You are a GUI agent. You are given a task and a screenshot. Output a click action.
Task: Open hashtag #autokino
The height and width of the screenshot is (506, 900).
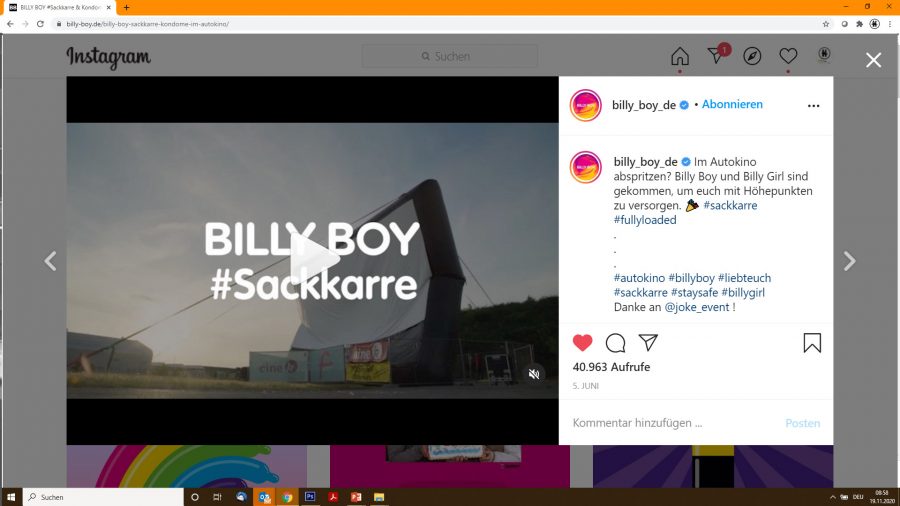click(x=639, y=278)
